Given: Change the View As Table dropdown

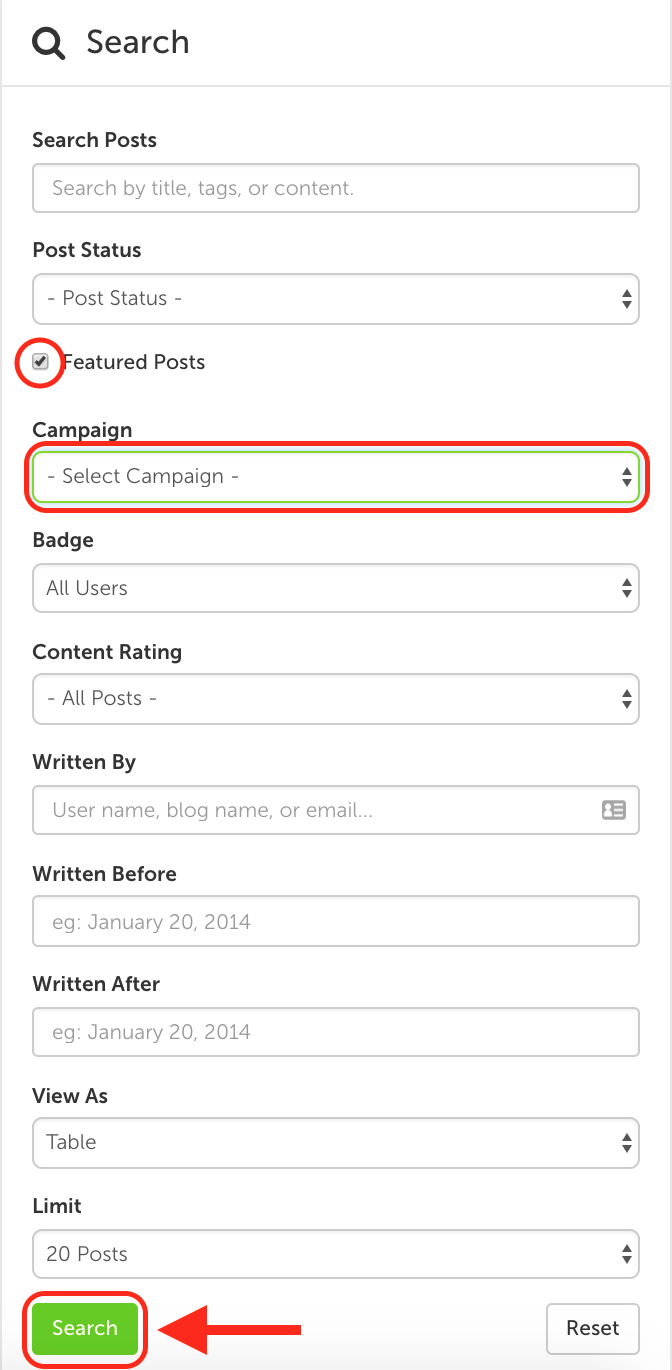Looking at the screenshot, I should 335,1142.
